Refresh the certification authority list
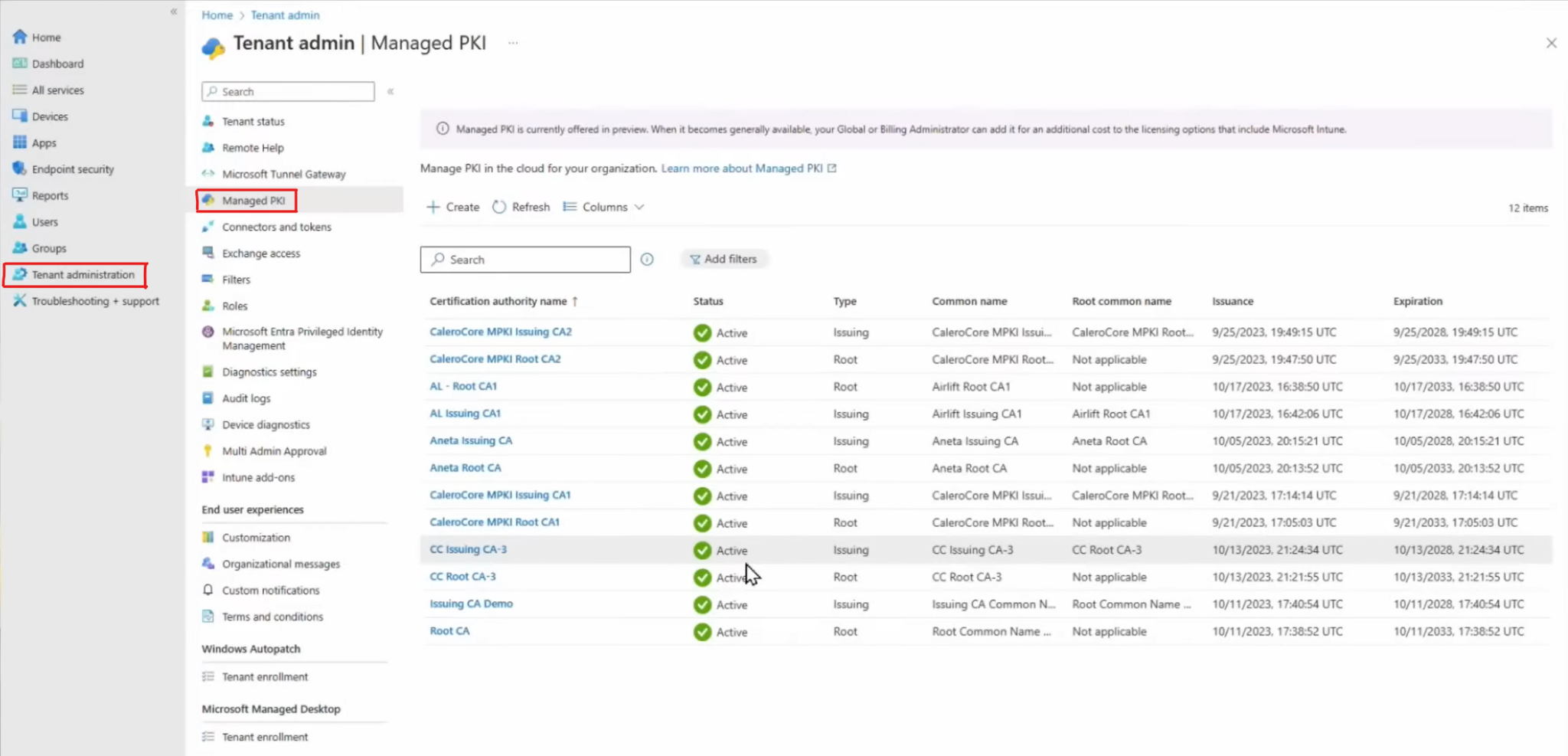 521,206
